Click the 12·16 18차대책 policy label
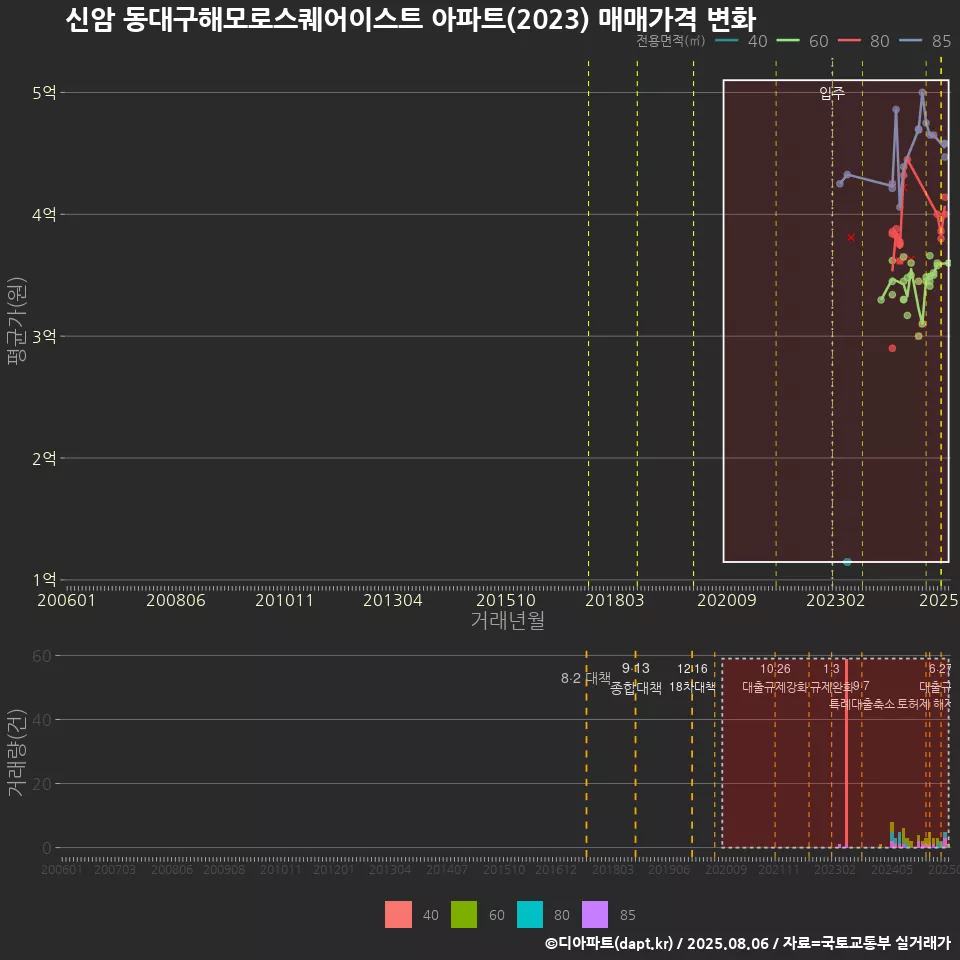This screenshot has height=960, width=960. pyautogui.click(x=692, y=678)
